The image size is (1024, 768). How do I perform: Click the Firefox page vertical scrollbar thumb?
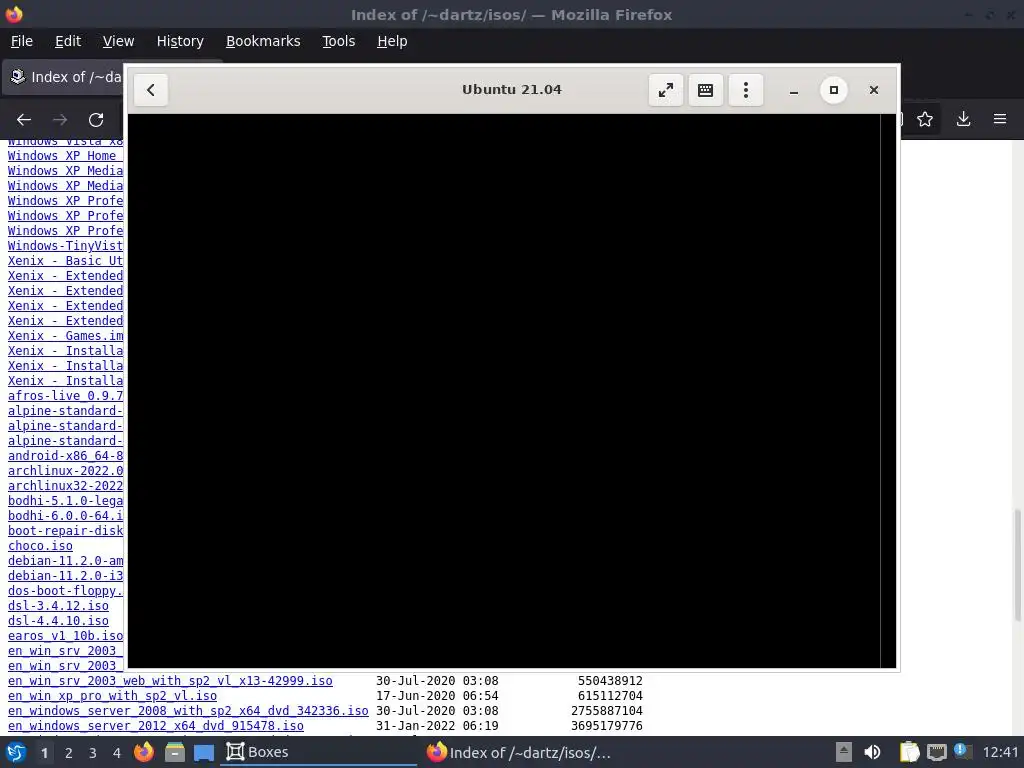point(1017,565)
